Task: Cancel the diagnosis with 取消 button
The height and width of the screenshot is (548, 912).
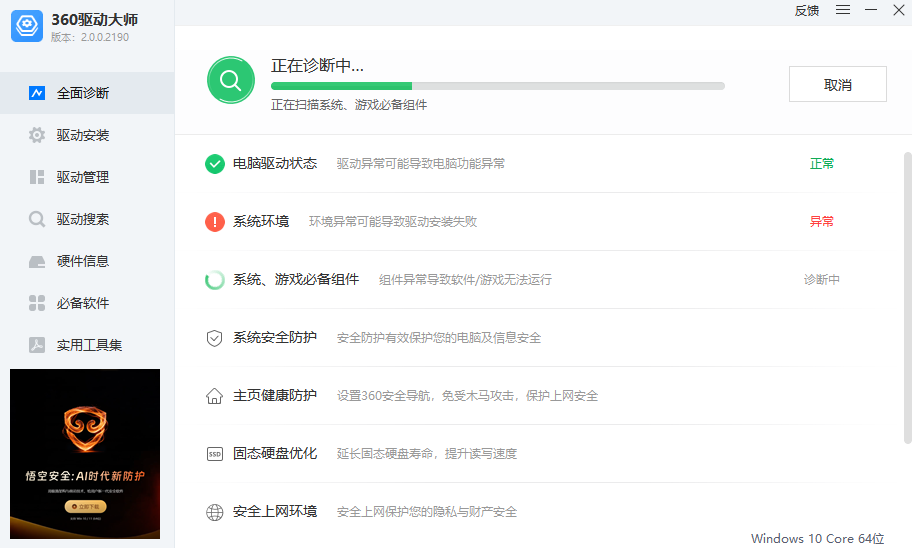Action: coord(838,84)
